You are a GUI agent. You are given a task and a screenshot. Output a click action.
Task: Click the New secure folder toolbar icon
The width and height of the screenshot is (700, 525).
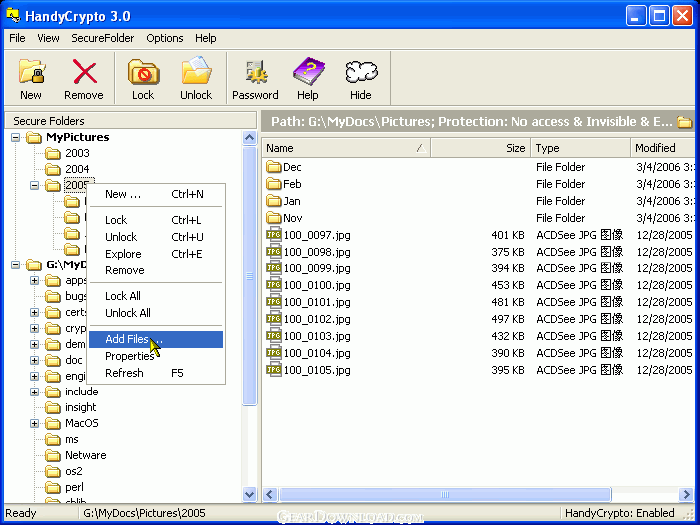(x=32, y=72)
